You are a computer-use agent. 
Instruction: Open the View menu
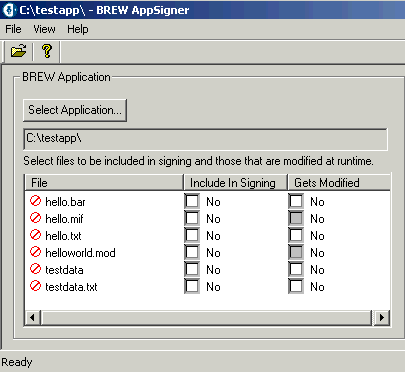[x=44, y=29]
